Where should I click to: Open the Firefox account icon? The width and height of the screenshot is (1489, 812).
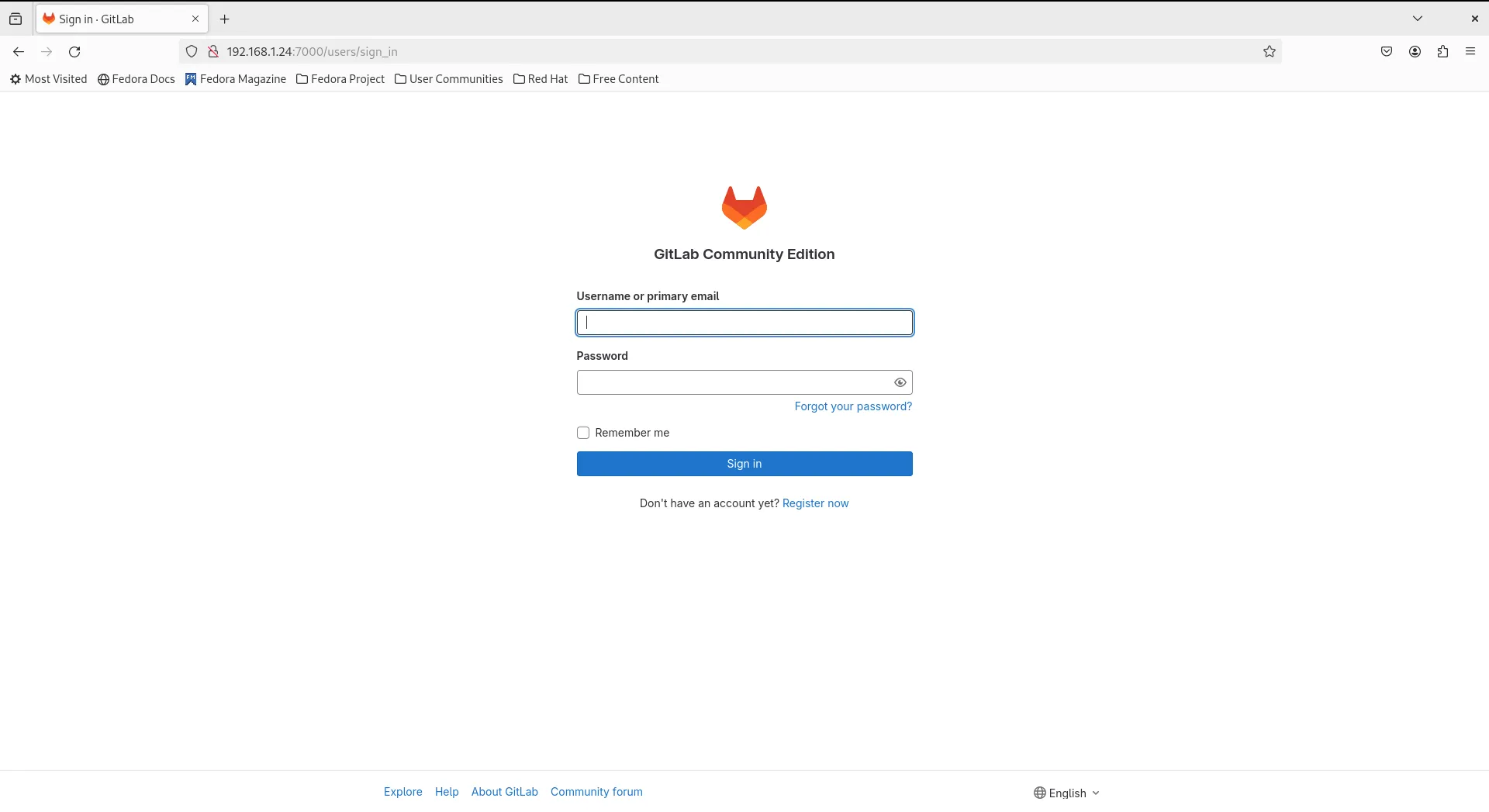coord(1415,52)
